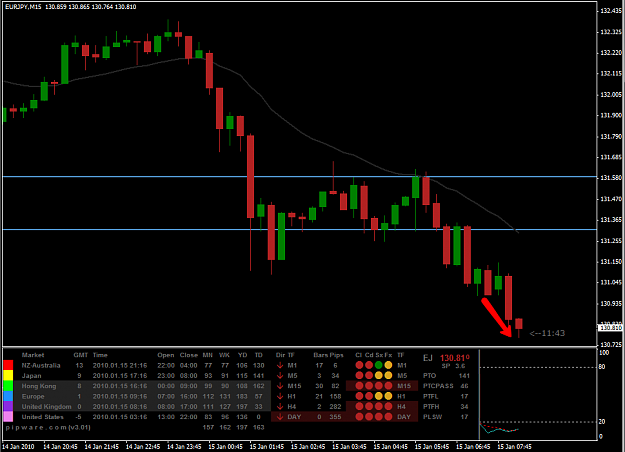This screenshot has height=452, width=625.
Task: Click the PTFL 17 entry
Action: tap(446, 396)
